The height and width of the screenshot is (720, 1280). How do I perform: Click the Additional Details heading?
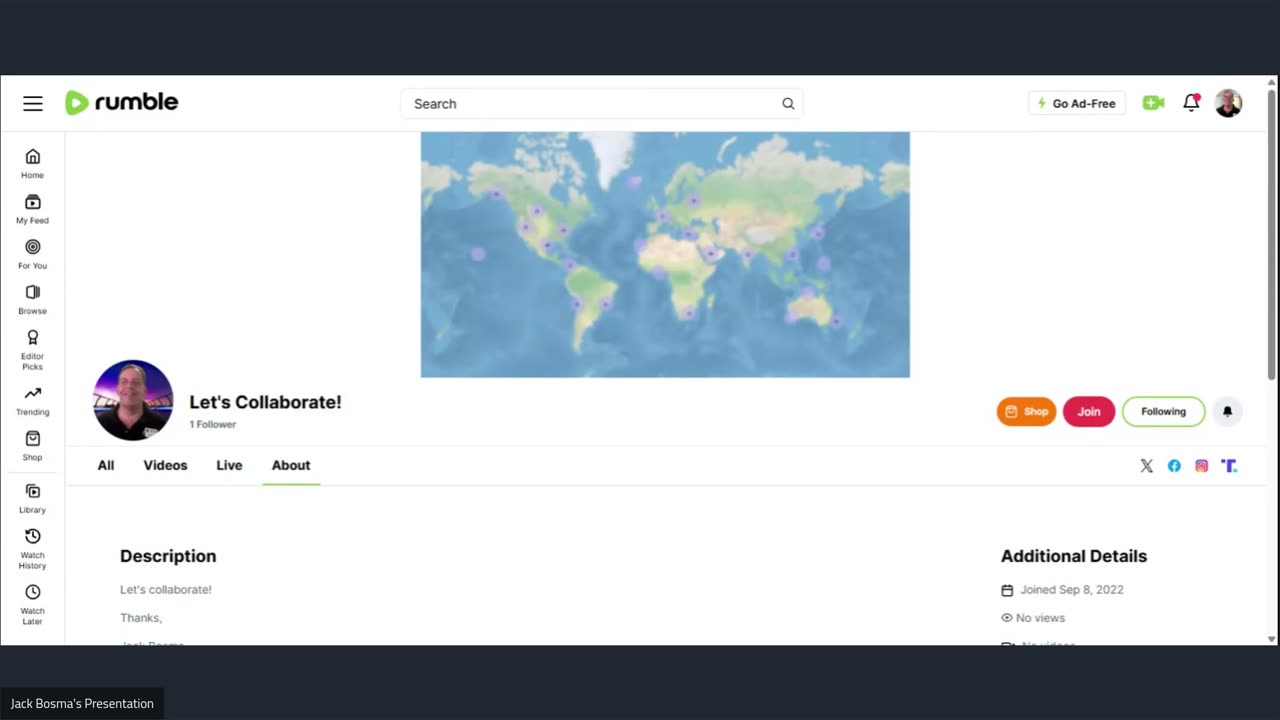pyautogui.click(x=1074, y=556)
